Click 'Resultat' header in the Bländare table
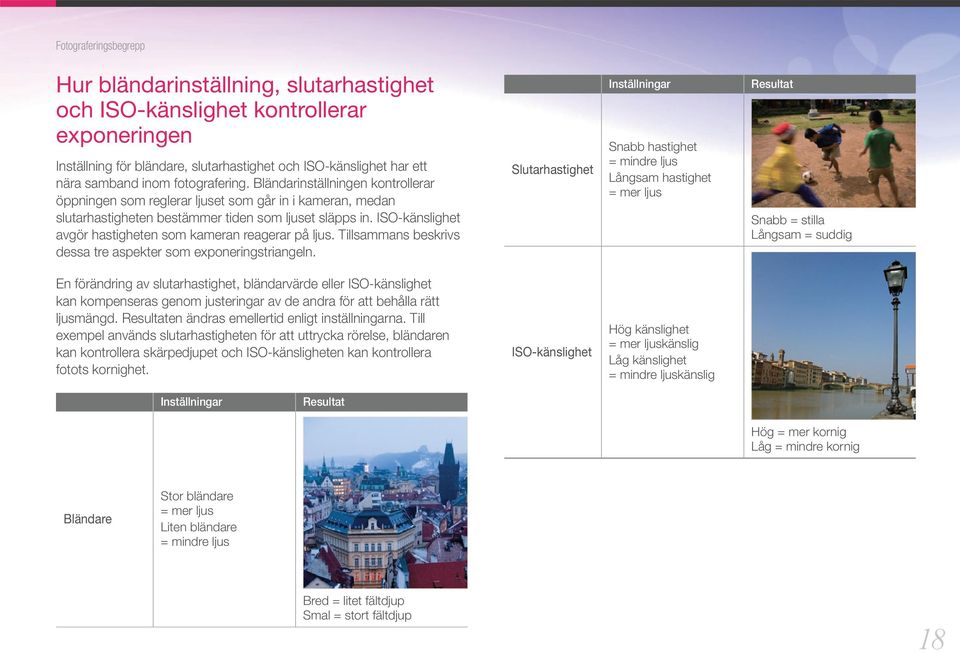The image size is (960, 653). point(323,402)
